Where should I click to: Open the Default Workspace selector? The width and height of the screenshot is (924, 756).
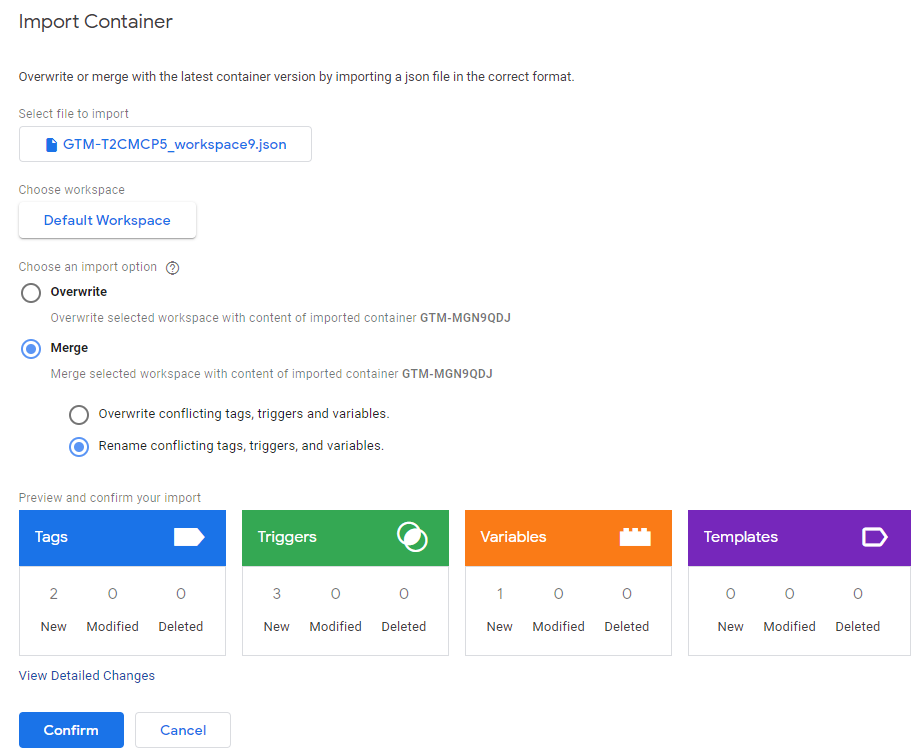click(107, 220)
